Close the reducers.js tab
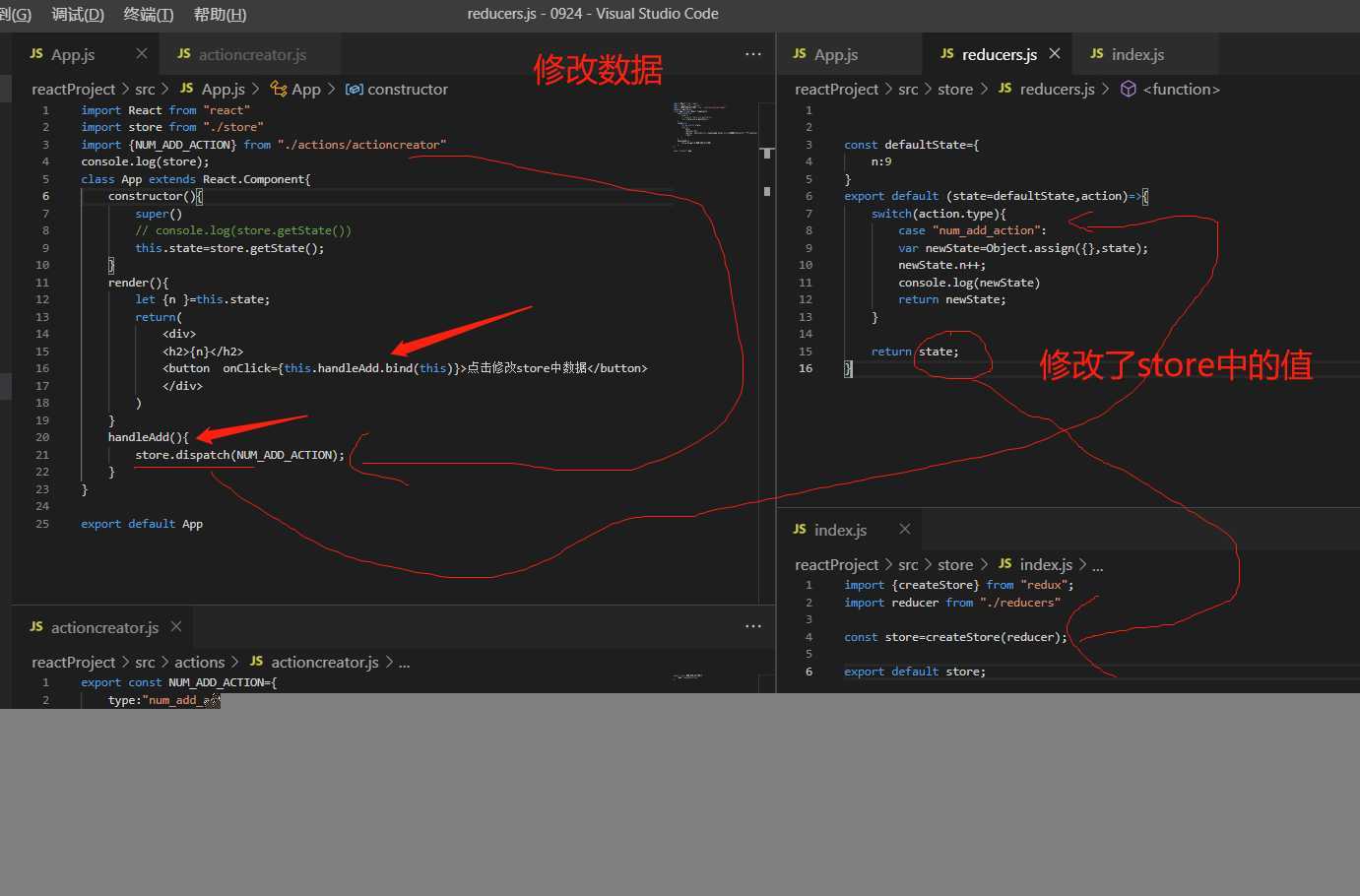Viewport: 1360px width, 896px height. [x=1055, y=53]
